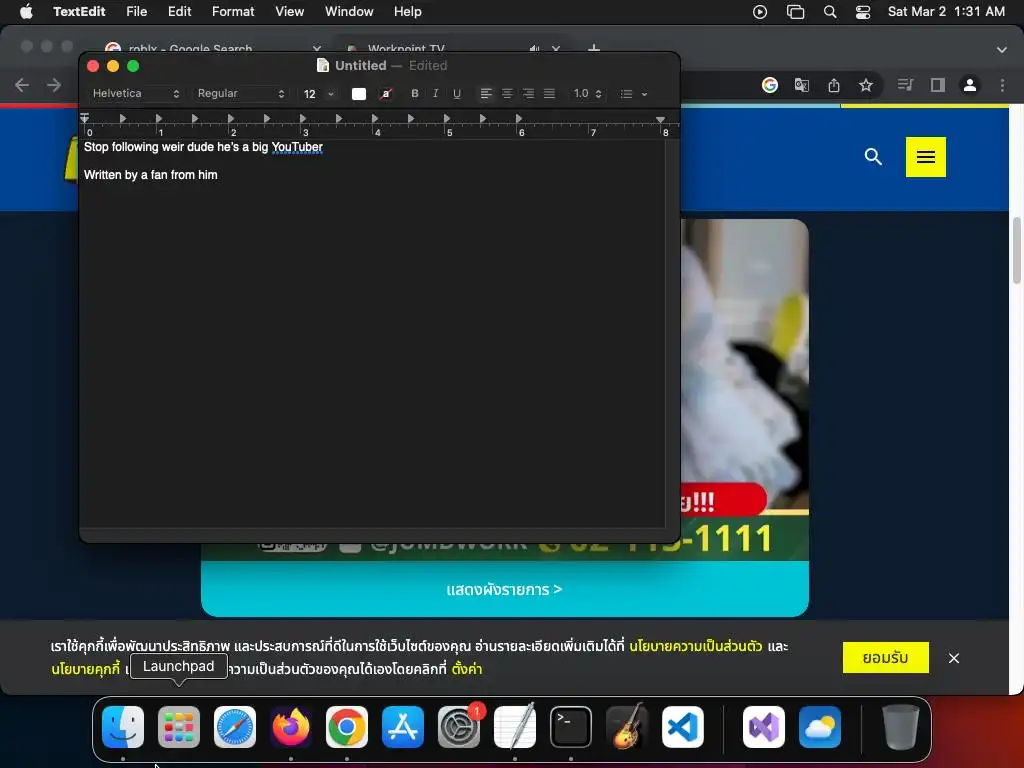Open Finder from the Dock

(x=123, y=727)
